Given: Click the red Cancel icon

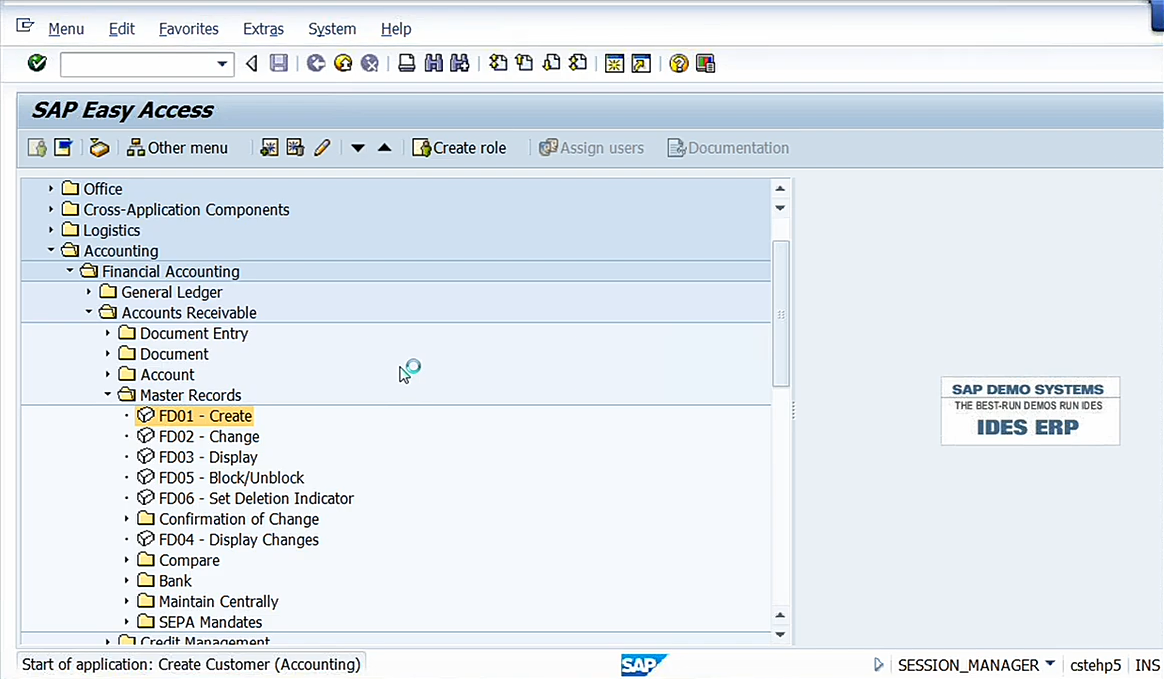Looking at the screenshot, I should (x=370, y=63).
